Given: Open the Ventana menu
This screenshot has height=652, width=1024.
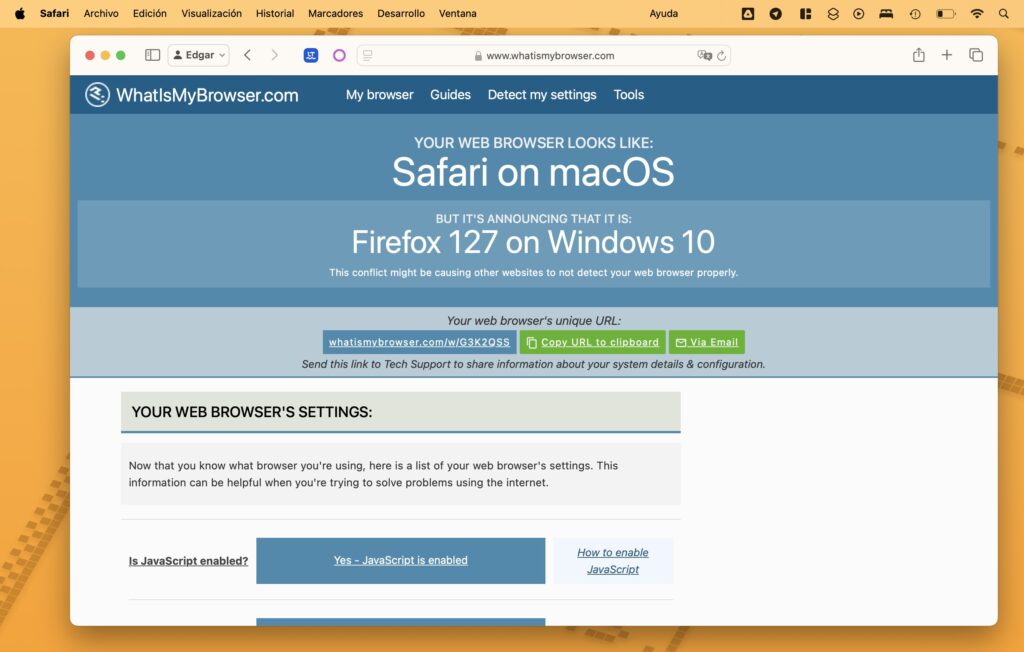Looking at the screenshot, I should 458,13.
